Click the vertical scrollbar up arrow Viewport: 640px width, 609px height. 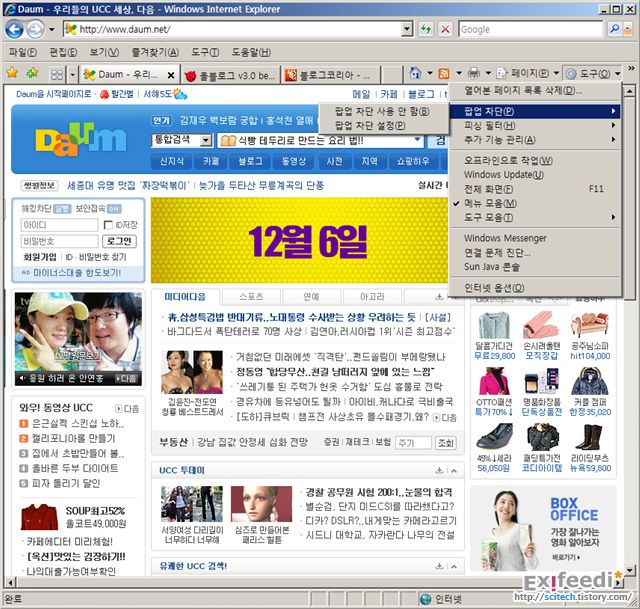tap(629, 91)
